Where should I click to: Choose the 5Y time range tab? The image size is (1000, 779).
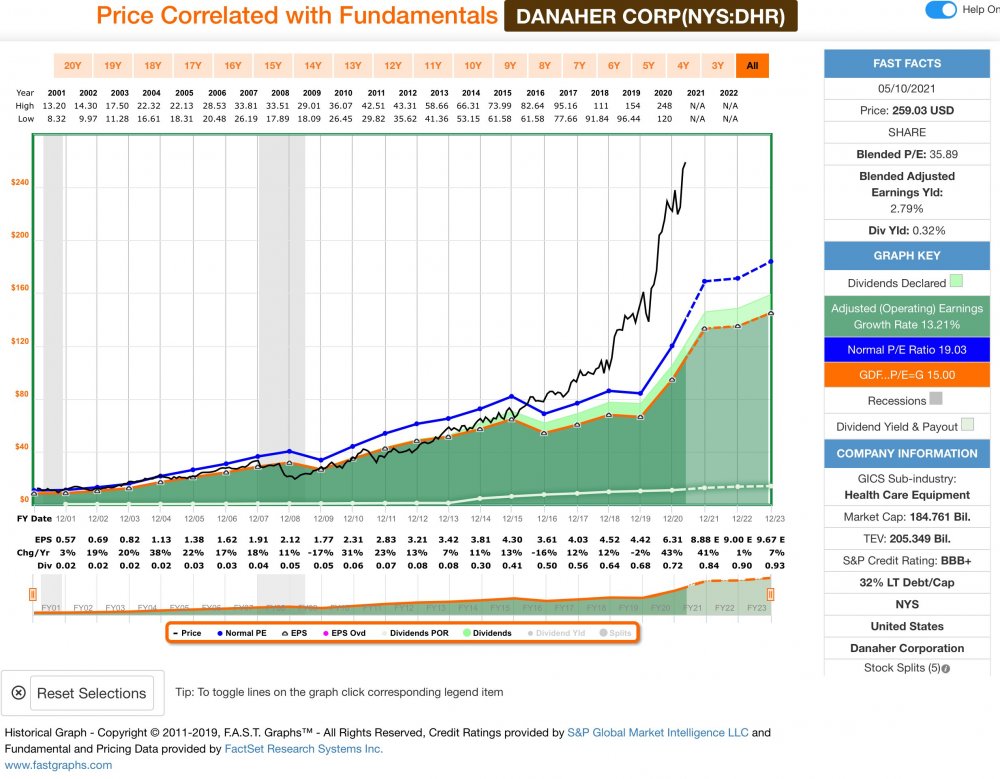tap(648, 66)
